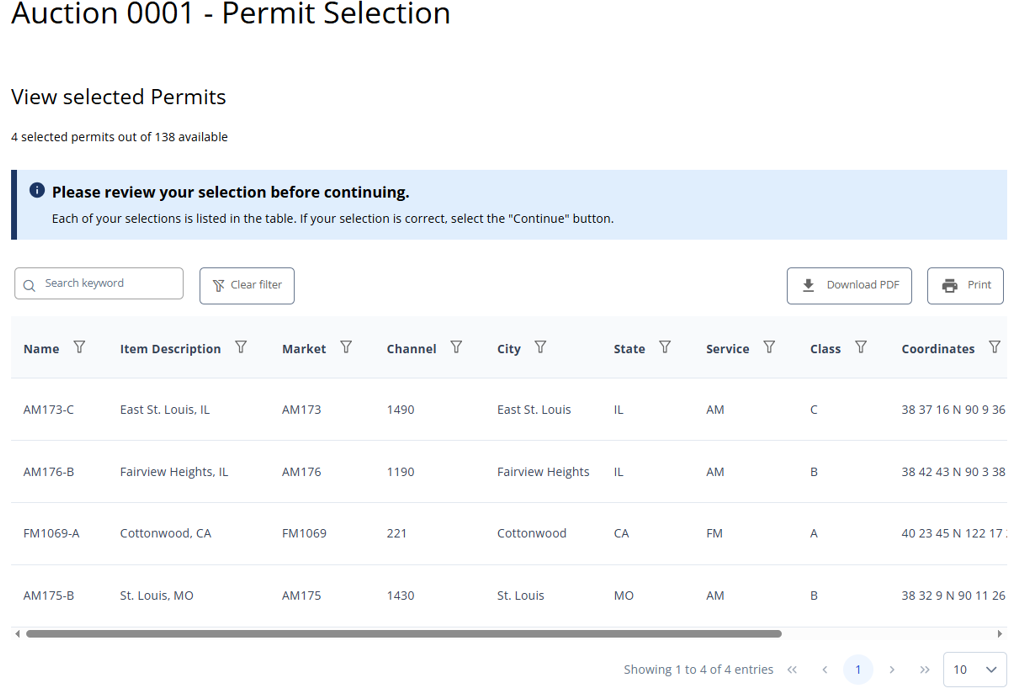This screenshot has height=694, width=1015.
Task: Expand the rows-per-page dropdown showing 10
Action: (x=975, y=670)
